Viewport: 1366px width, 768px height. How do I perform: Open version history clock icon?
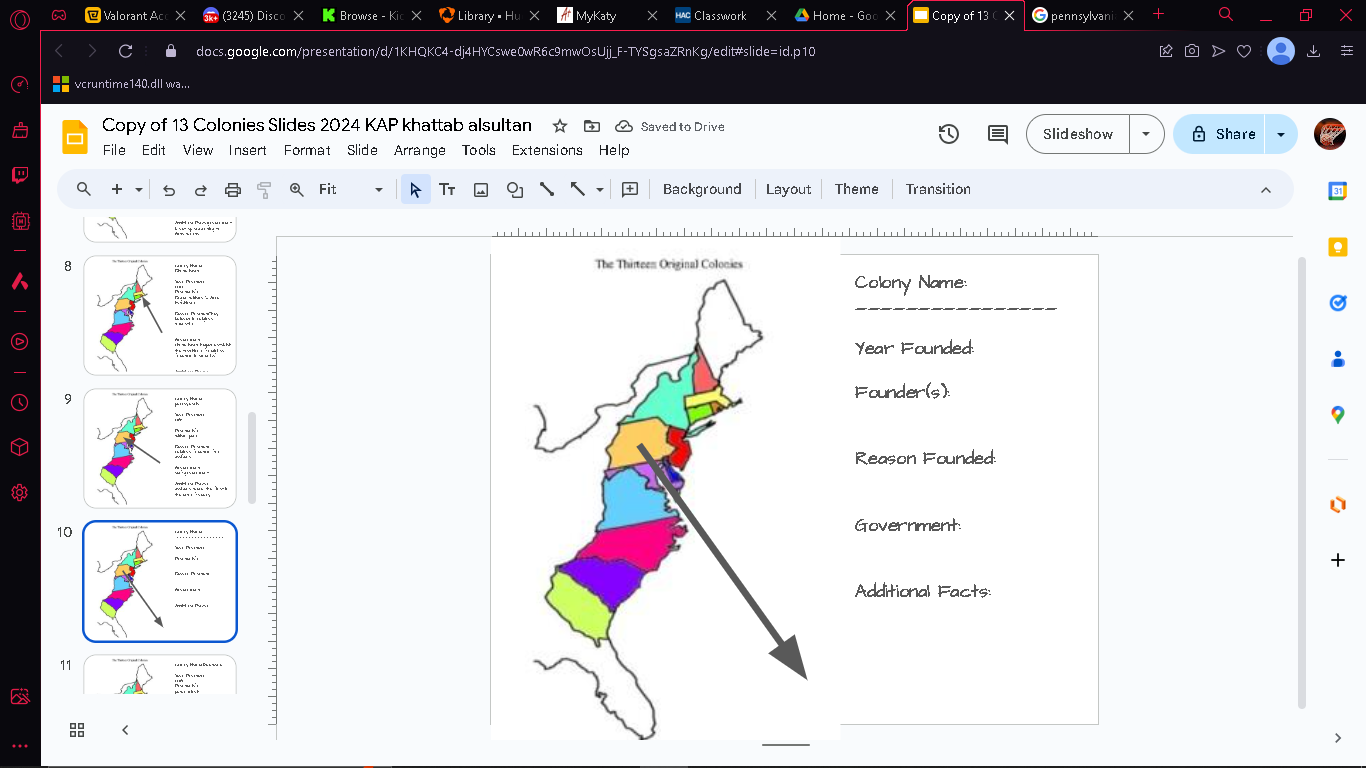[949, 134]
